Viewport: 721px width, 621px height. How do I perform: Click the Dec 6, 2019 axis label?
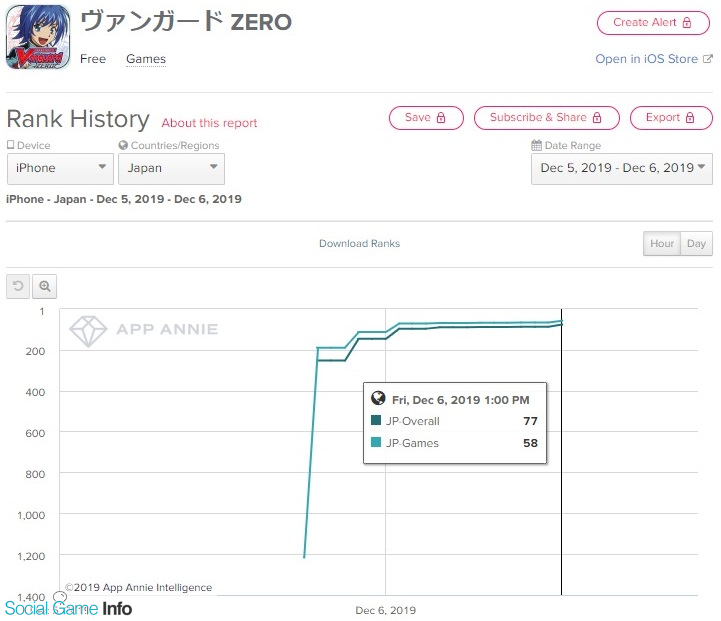point(385,610)
